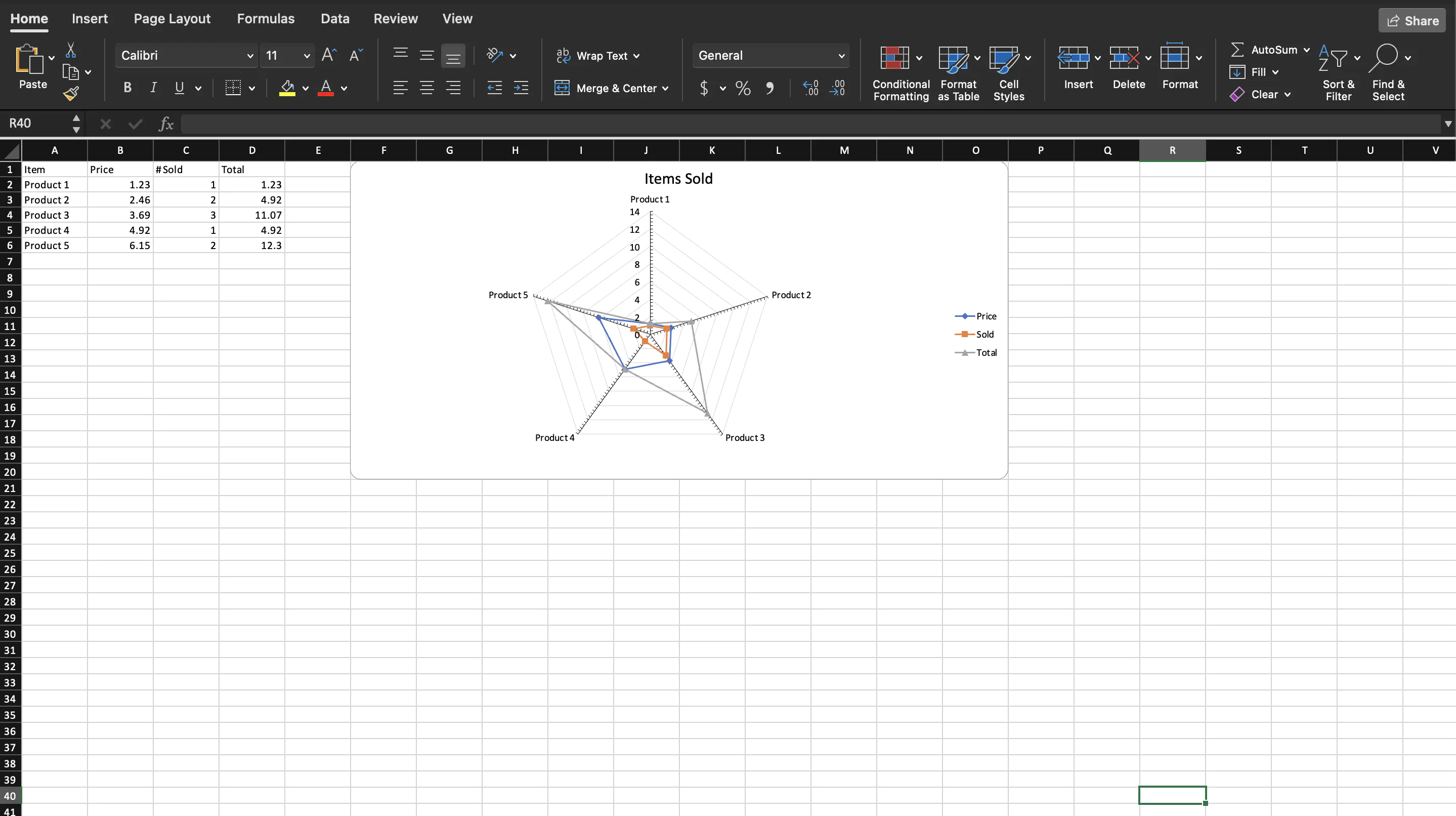Screen dimensions: 1456x816
Task: Click the Comma Style icon
Action: (x=769, y=88)
